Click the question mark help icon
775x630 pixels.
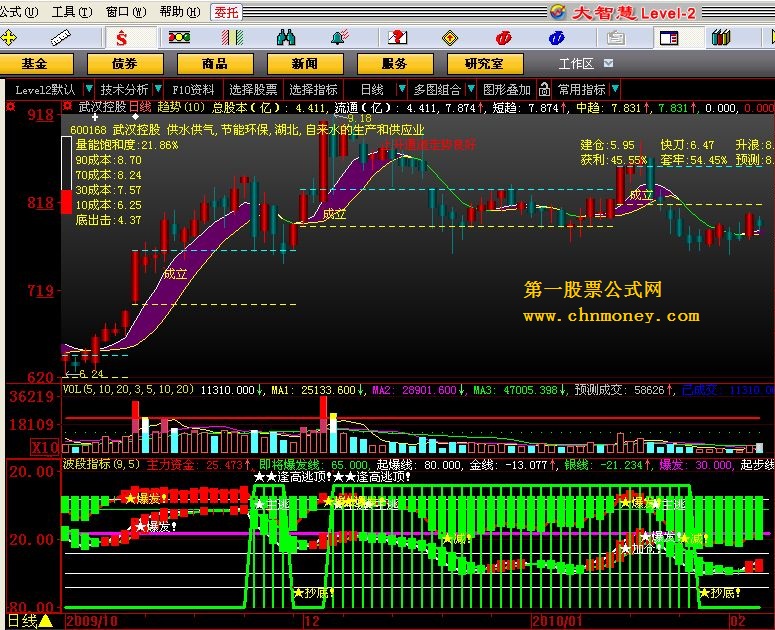pyautogui.click(x=397, y=38)
